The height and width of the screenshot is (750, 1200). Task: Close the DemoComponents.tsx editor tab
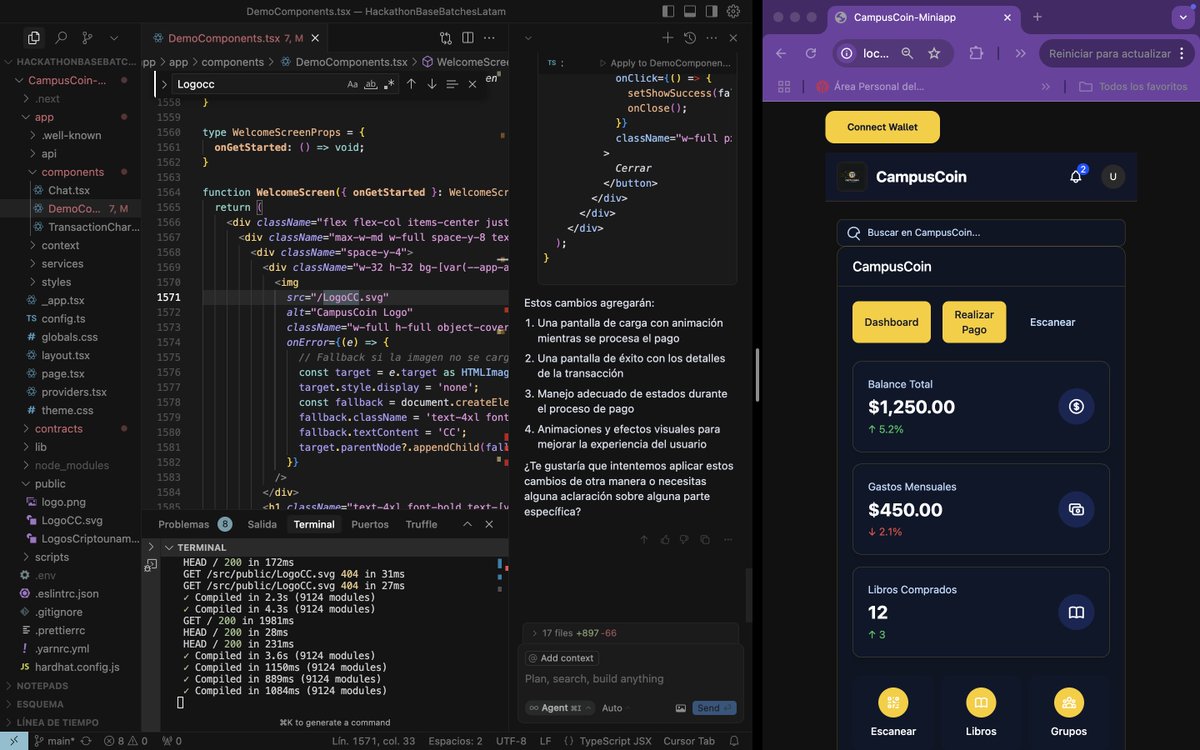click(x=315, y=38)
